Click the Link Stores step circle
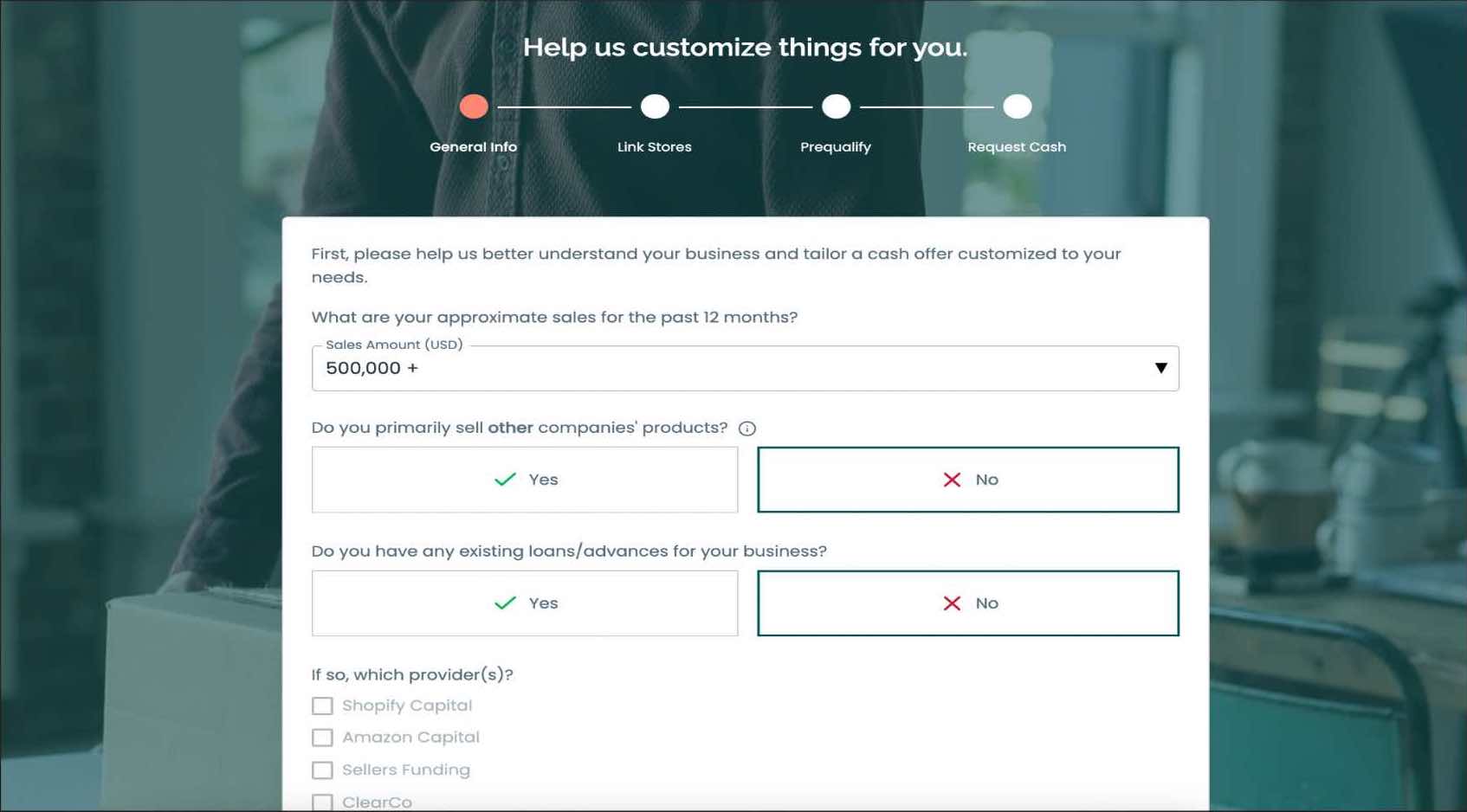This screenshot has height=812, width=1467. [655, 106]
